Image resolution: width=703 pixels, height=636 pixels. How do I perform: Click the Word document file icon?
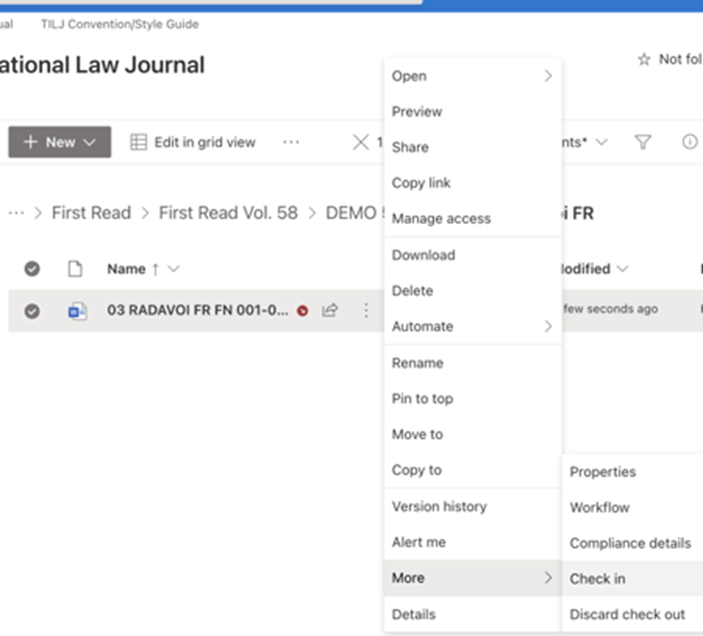tap(77, 311)
